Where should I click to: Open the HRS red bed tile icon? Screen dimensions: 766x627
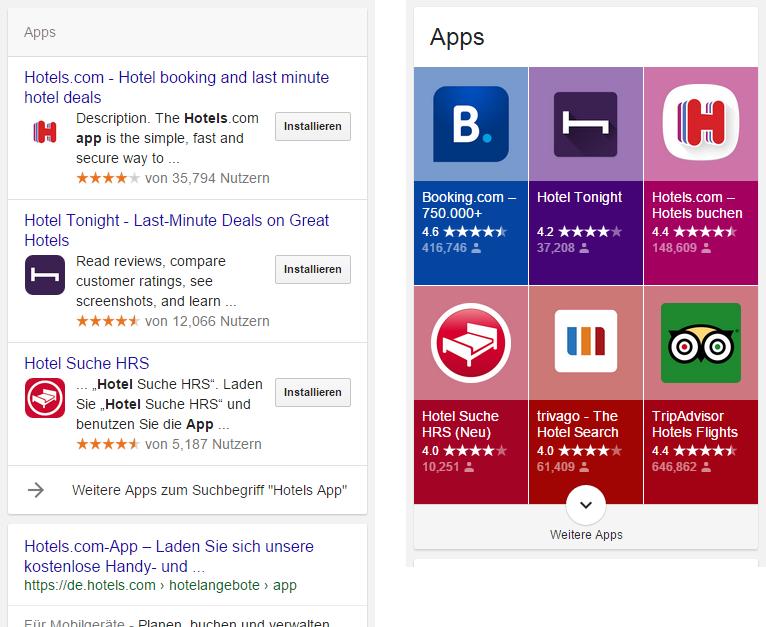[471, 343]
